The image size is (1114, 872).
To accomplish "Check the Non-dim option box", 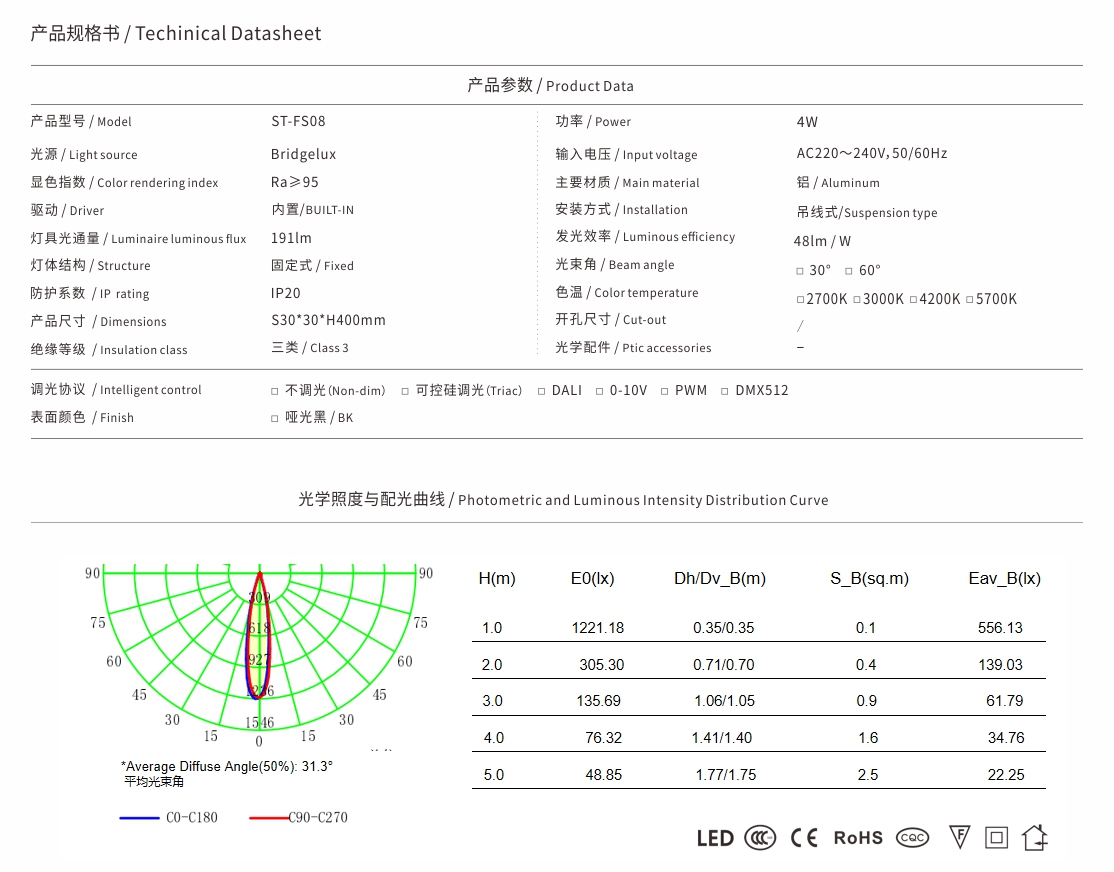I will click(275, 392).
